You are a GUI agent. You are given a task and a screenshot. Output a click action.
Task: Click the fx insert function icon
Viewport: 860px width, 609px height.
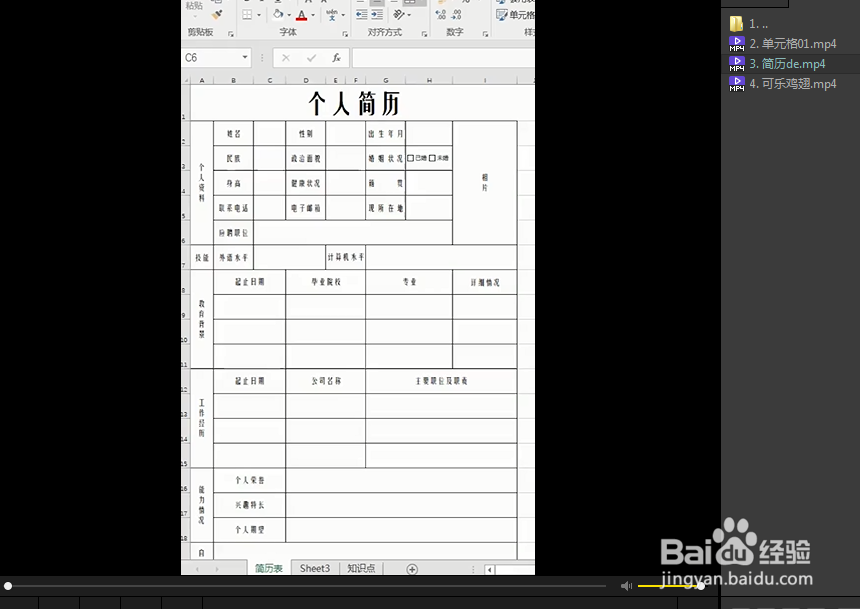336,58
